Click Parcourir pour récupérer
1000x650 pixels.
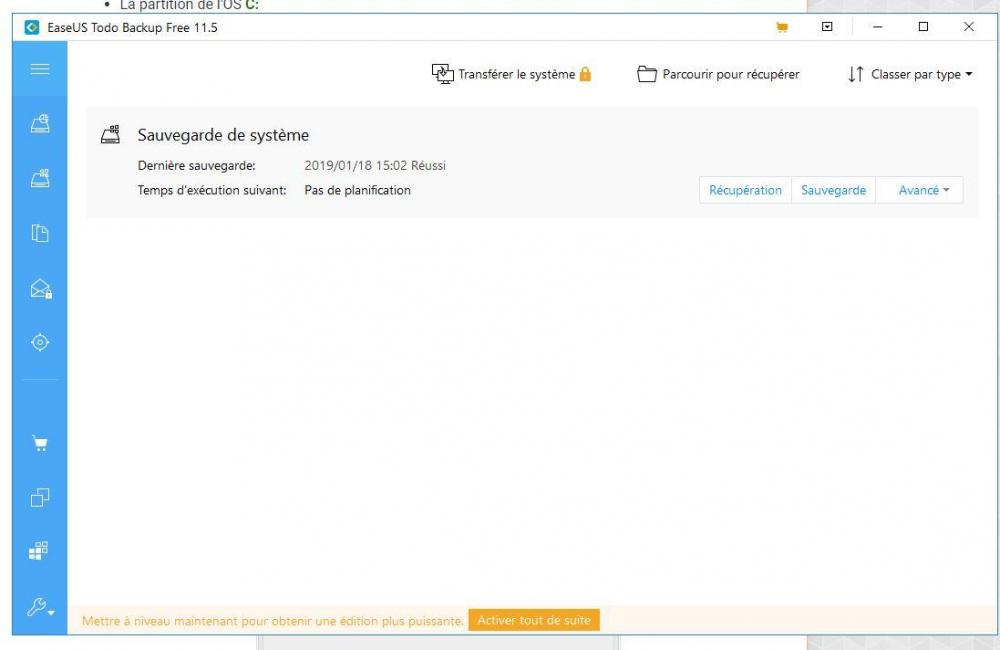tap(718, 74)
